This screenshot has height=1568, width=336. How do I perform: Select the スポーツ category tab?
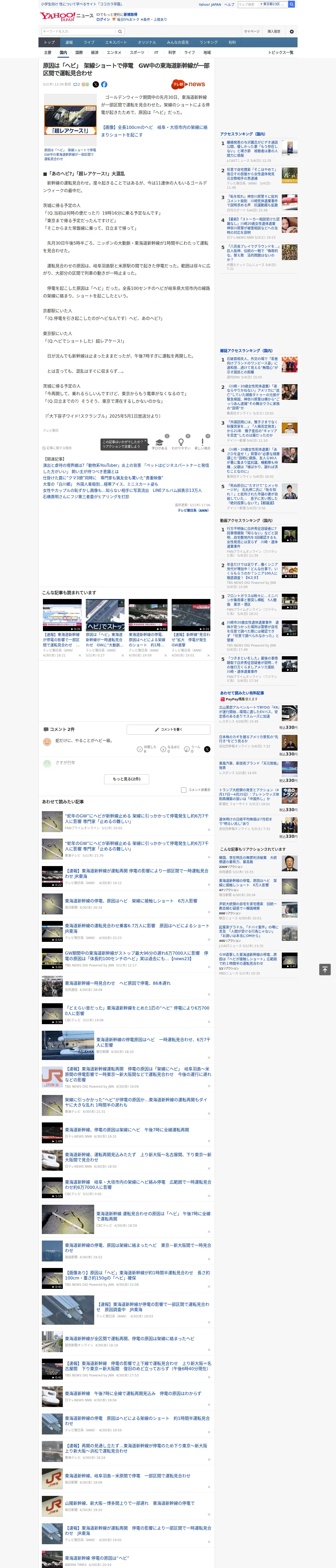[137, 52]
